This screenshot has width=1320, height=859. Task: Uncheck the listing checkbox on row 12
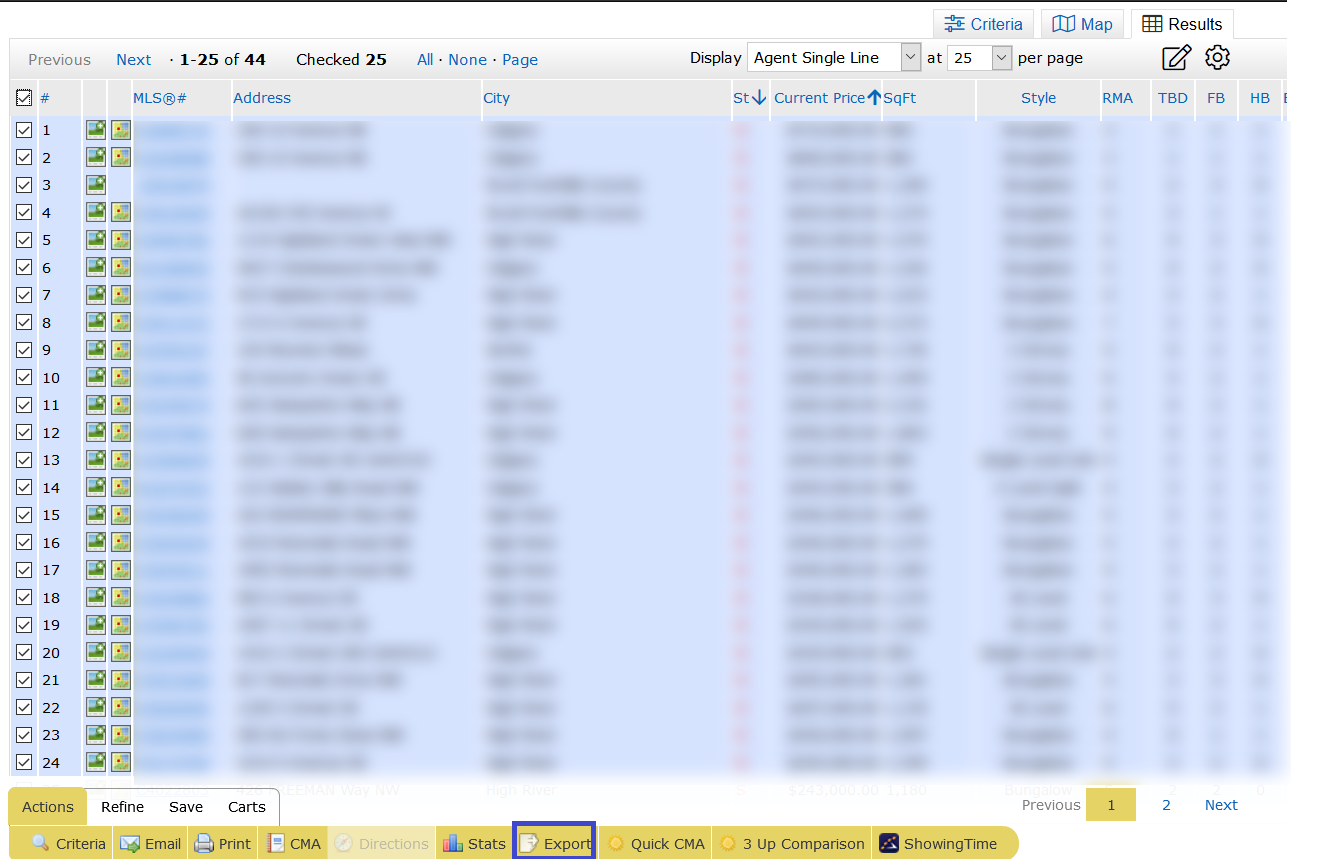24,432
